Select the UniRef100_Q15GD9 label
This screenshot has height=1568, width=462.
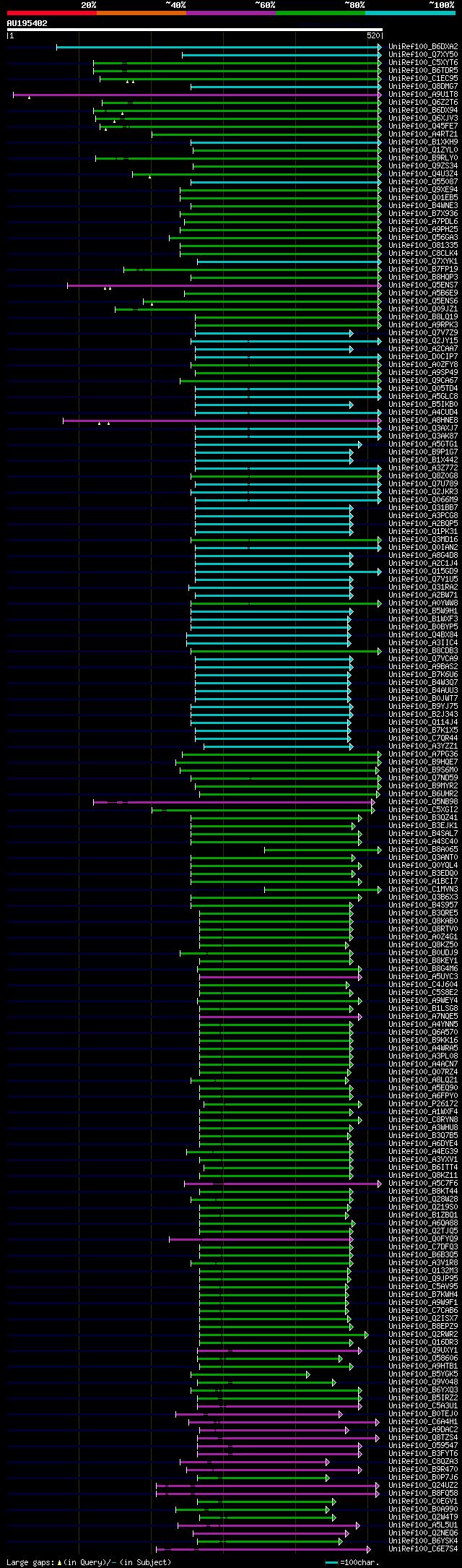(x=423, y=572)
